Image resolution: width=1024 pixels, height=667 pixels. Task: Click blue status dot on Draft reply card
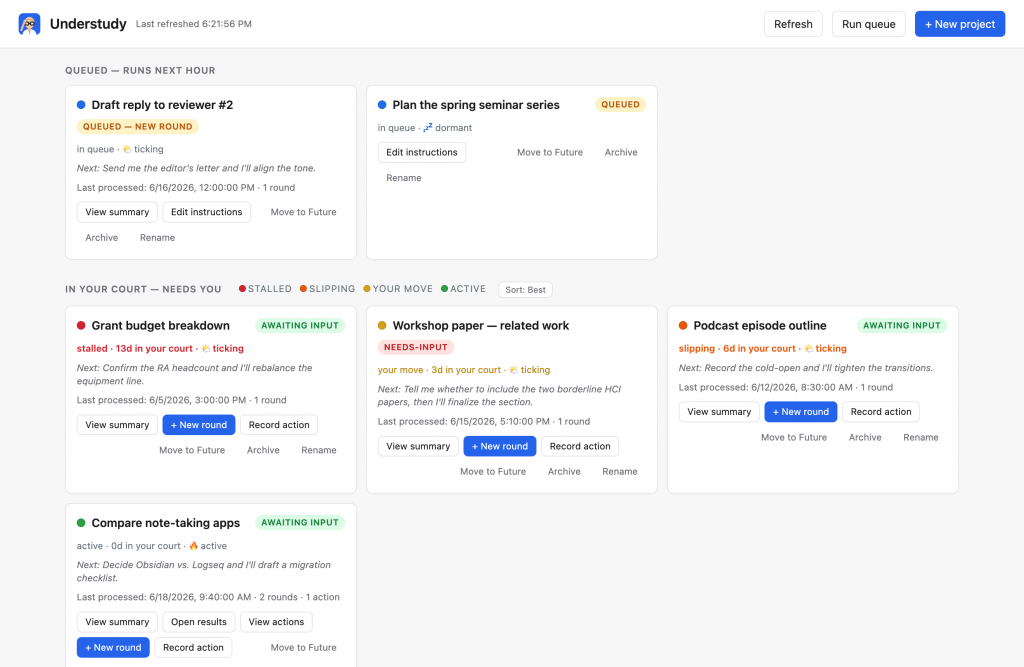point(81,105)
